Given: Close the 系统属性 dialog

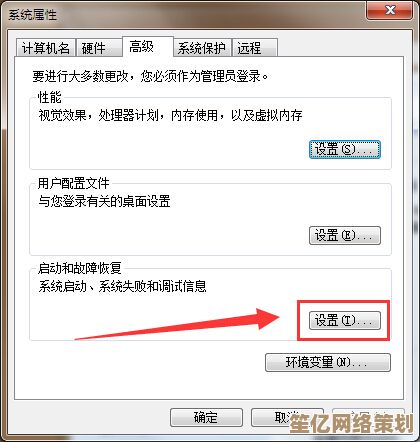Looking at the screenshot, I should click(x=390, y=10).
